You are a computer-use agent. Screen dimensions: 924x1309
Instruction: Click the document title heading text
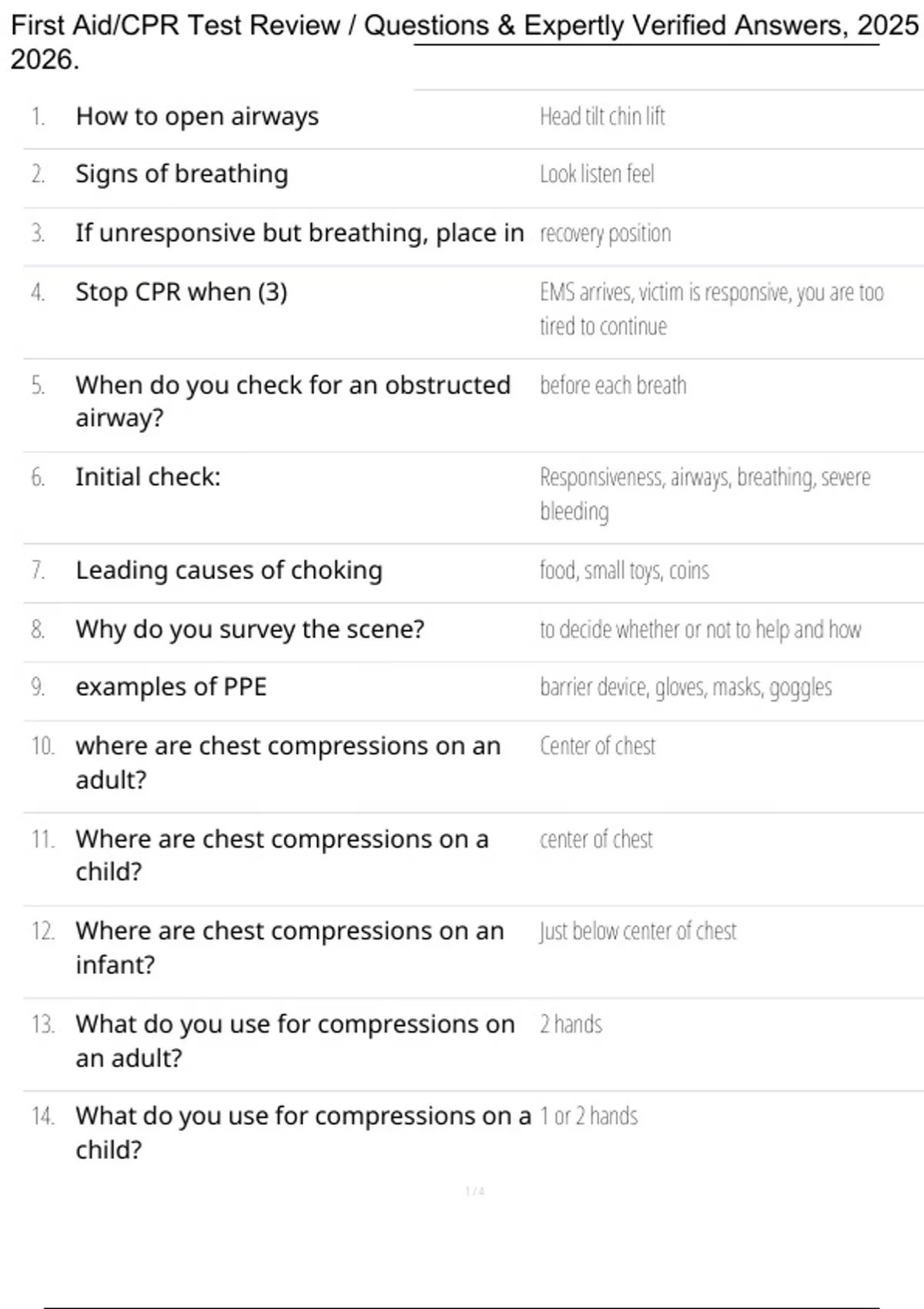click(x=464, y=42)
